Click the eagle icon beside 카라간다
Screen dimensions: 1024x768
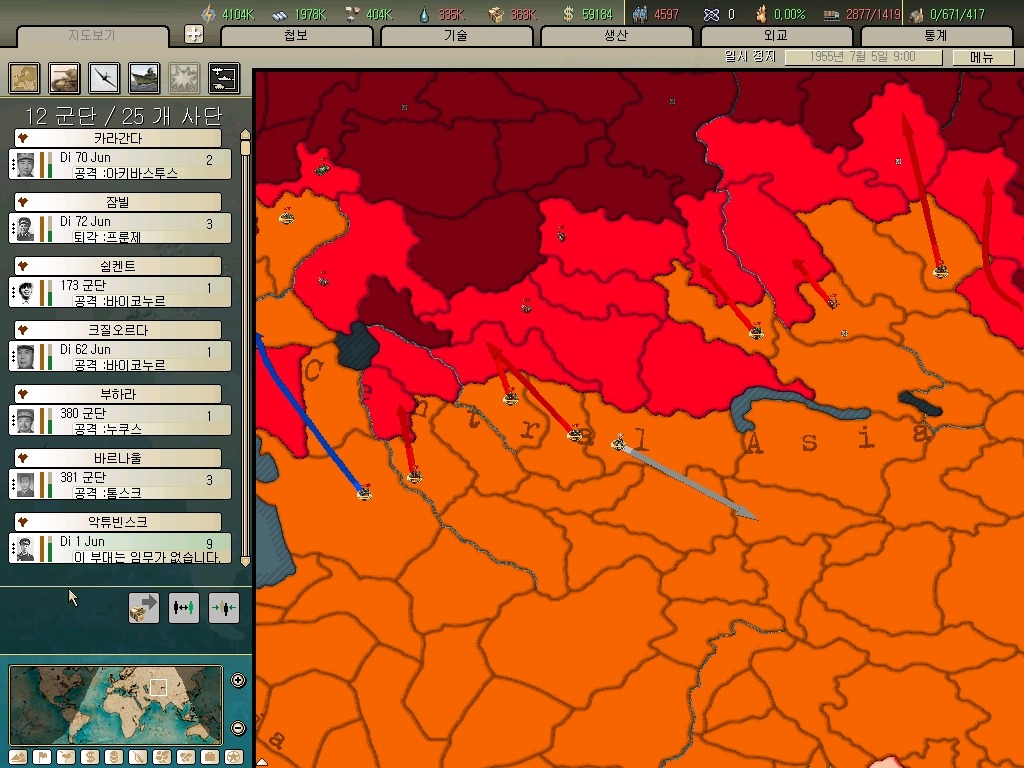click(23, 138)
